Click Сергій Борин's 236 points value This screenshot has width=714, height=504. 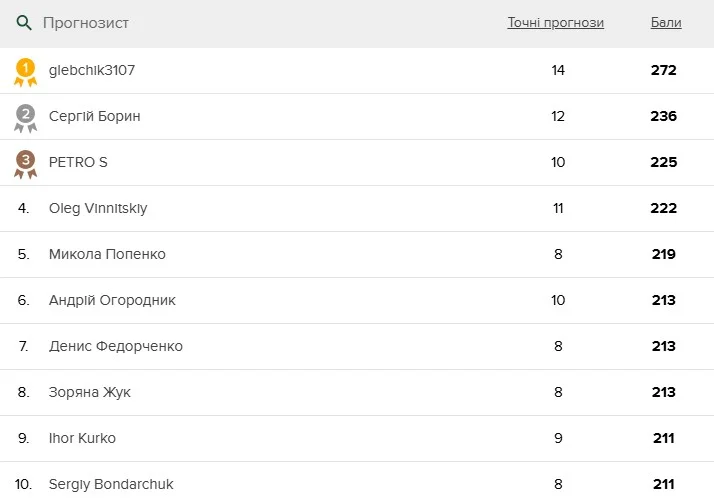coord(663,116)
